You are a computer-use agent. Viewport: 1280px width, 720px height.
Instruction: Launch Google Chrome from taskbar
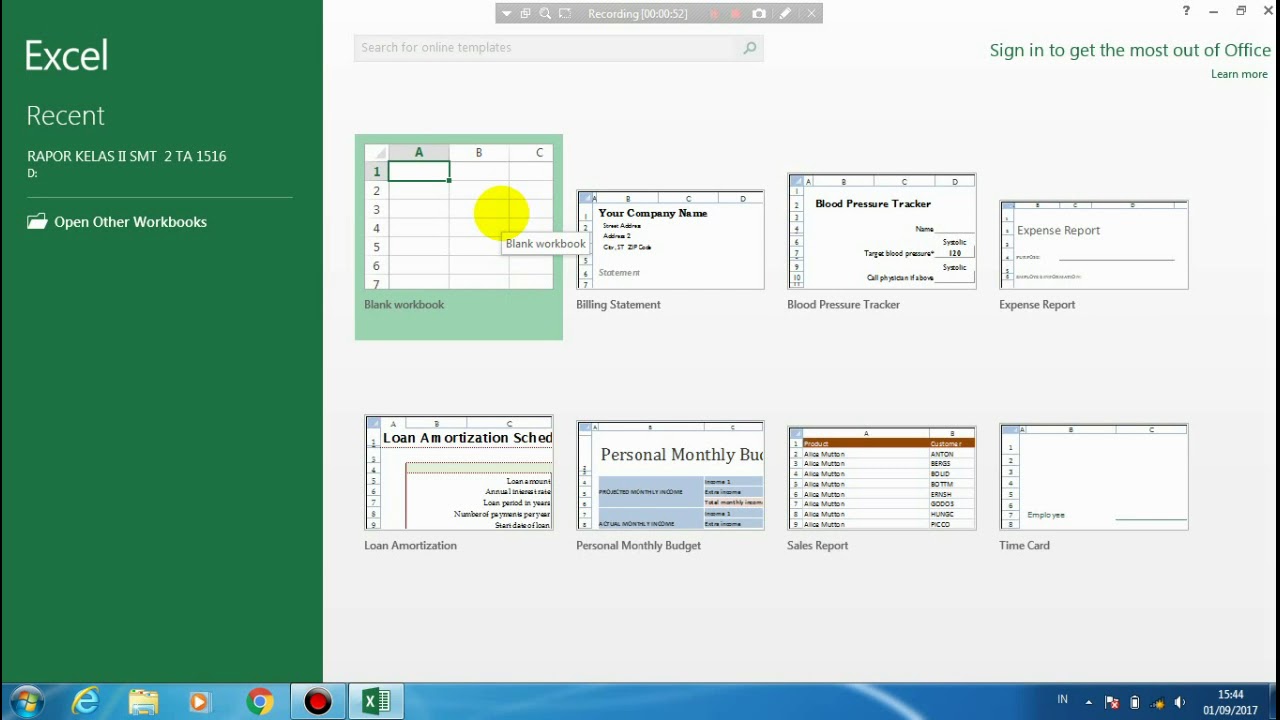(x=260, y=702)
